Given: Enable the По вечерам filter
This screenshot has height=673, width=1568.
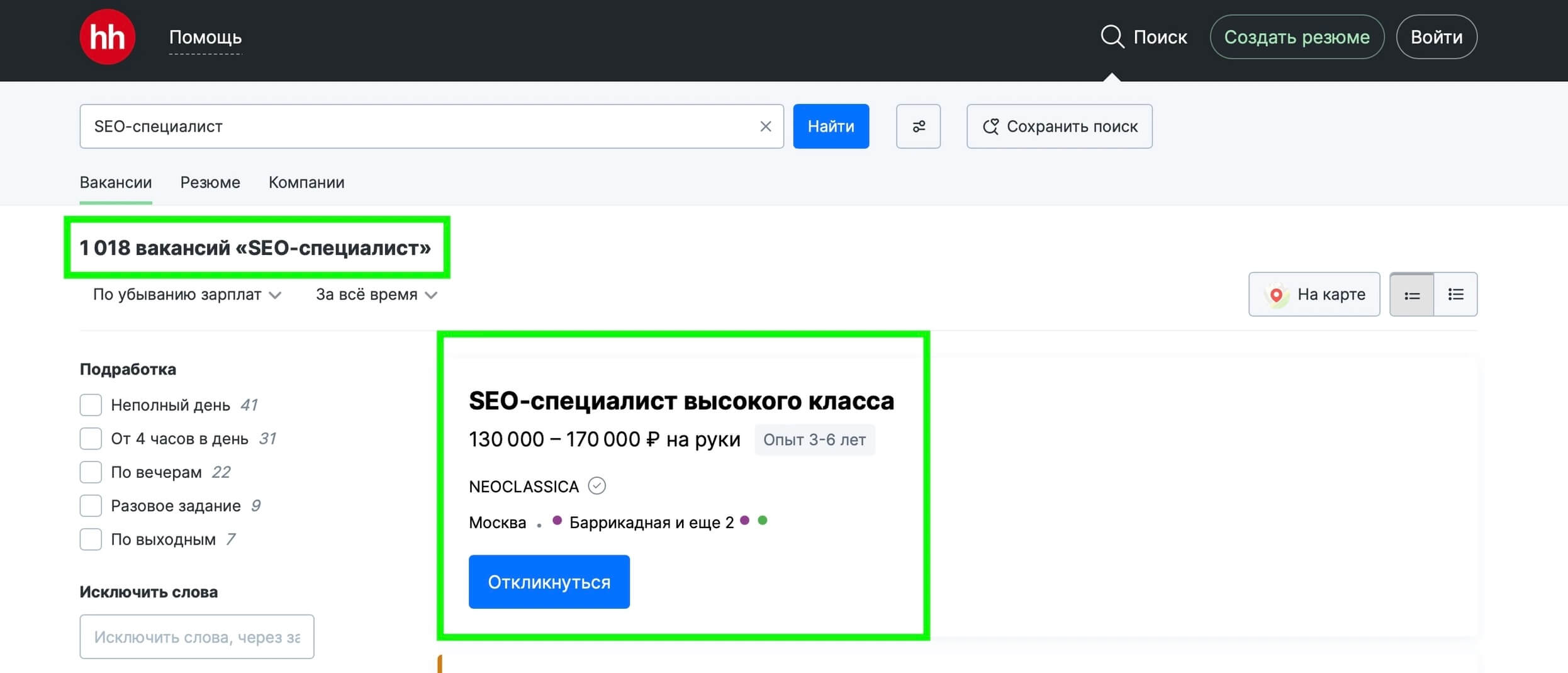Looking at the screenshot, I should (x=91, y=472).
